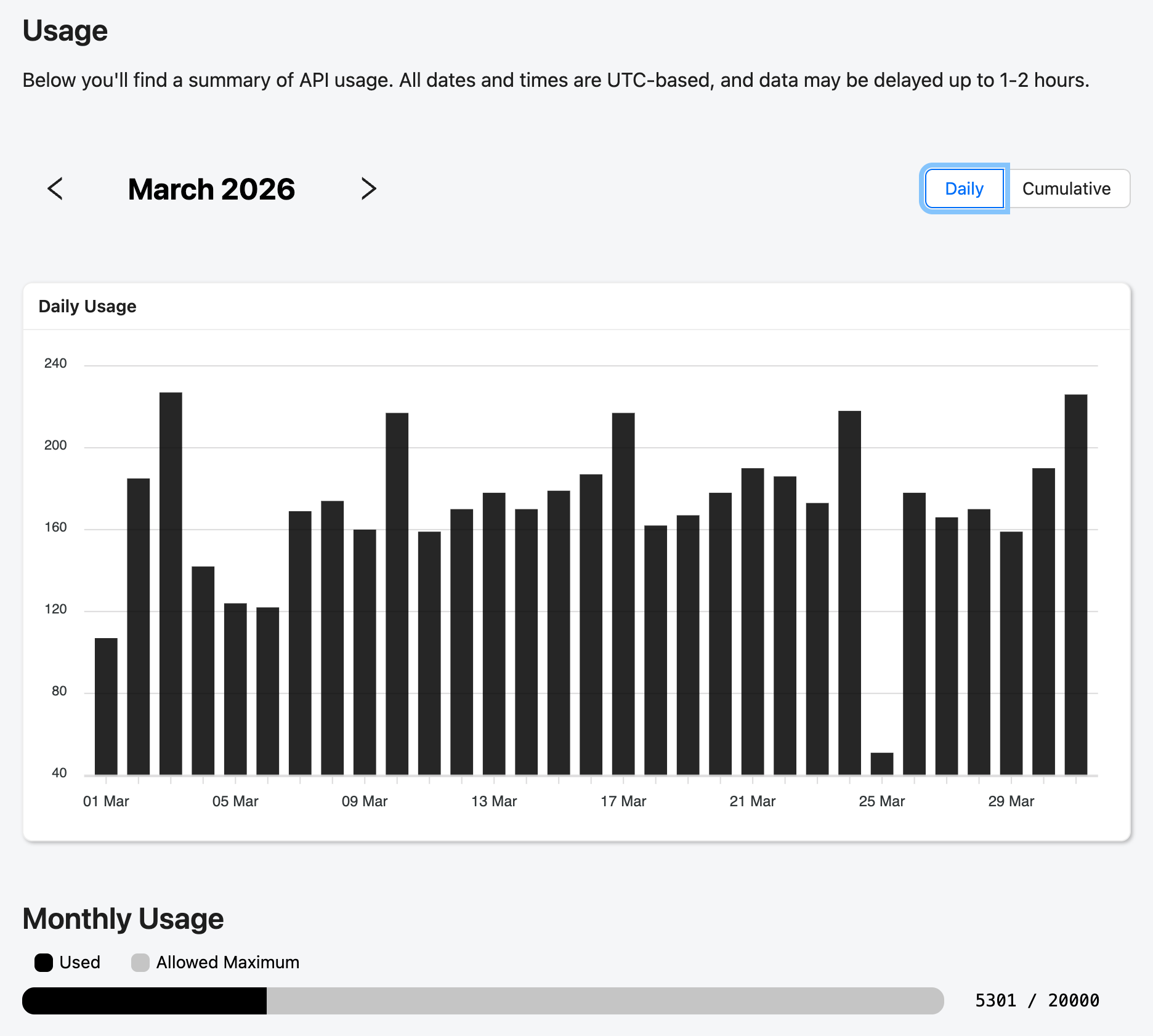Click the 29 Mar axis label
The width and height of the screenshot is (1153, 1036).
coord(1012,801)
